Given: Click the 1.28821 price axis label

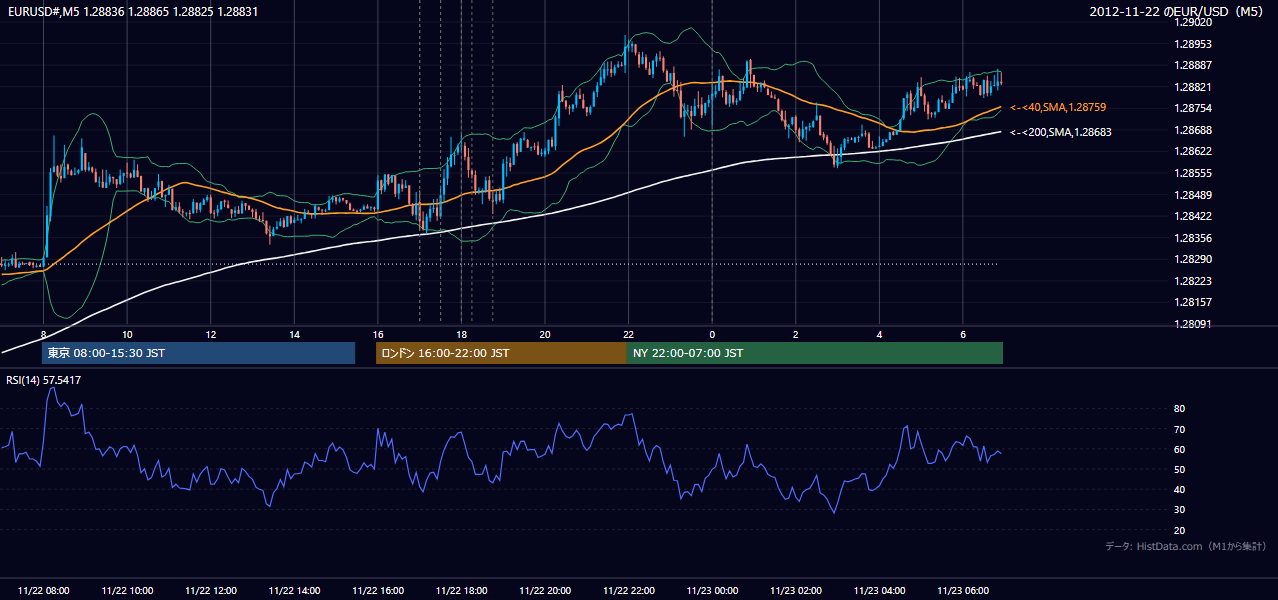Looking at the screenshot, I should (x=1193, y=87).
